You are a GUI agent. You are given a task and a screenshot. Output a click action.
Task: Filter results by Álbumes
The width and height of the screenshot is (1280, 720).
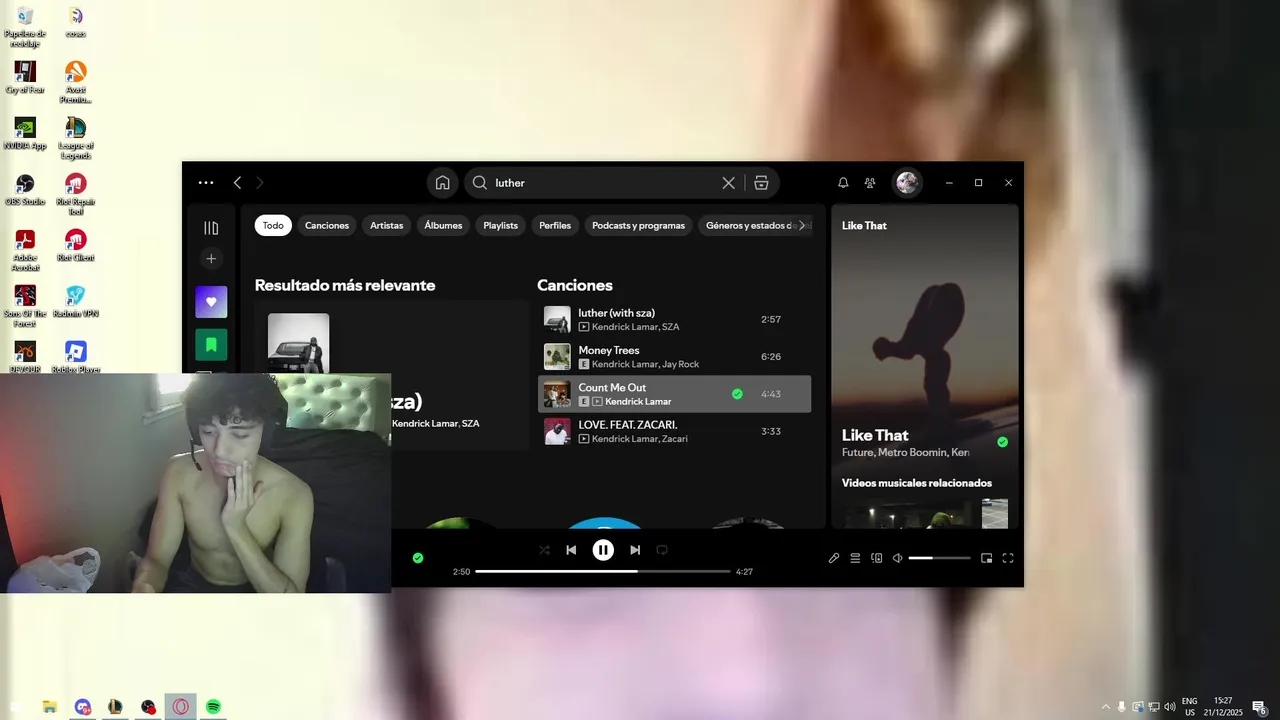pyautogui.click(x=443, y=226)
